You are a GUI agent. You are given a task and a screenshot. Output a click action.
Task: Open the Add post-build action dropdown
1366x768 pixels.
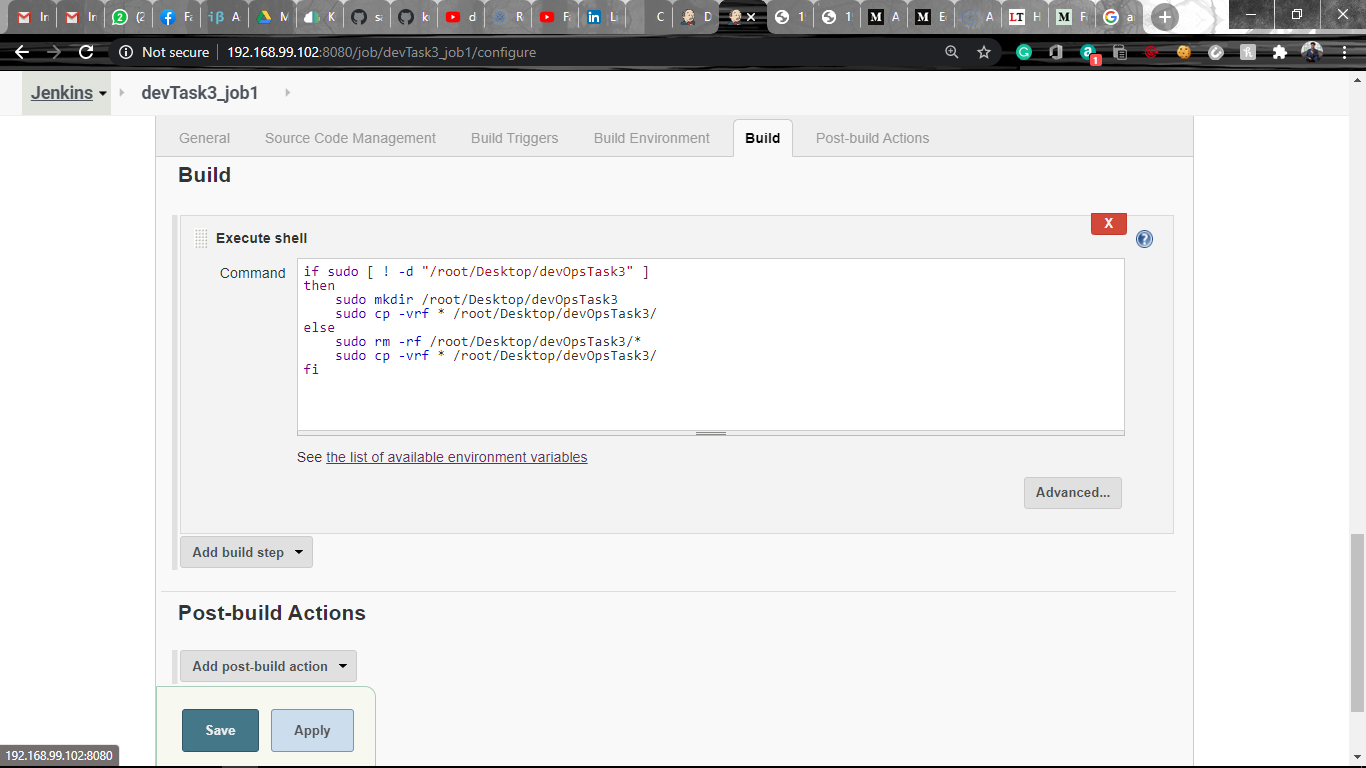[x=267, y=665]
